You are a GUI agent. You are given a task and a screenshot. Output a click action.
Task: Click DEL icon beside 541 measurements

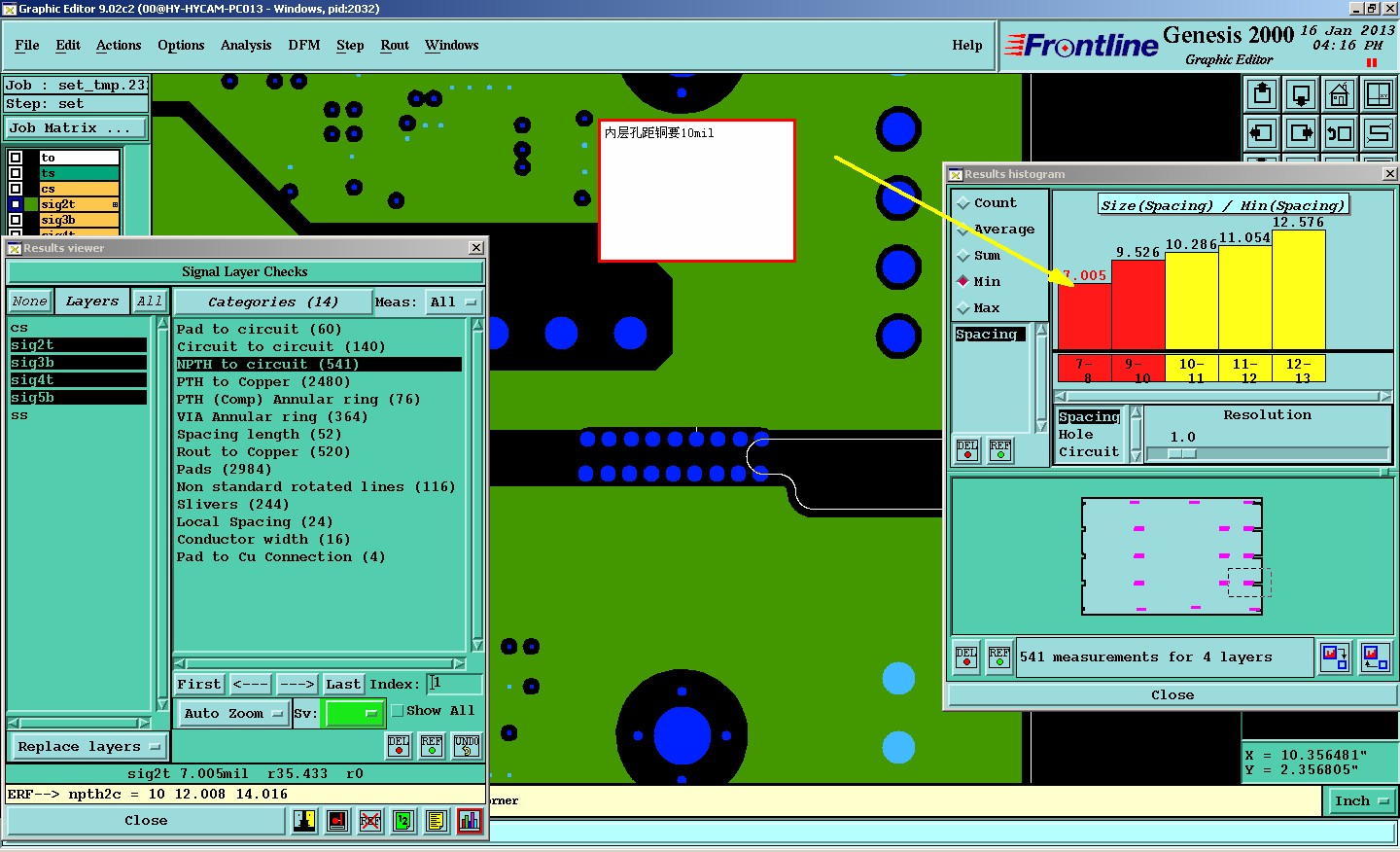tap(966, 657)
